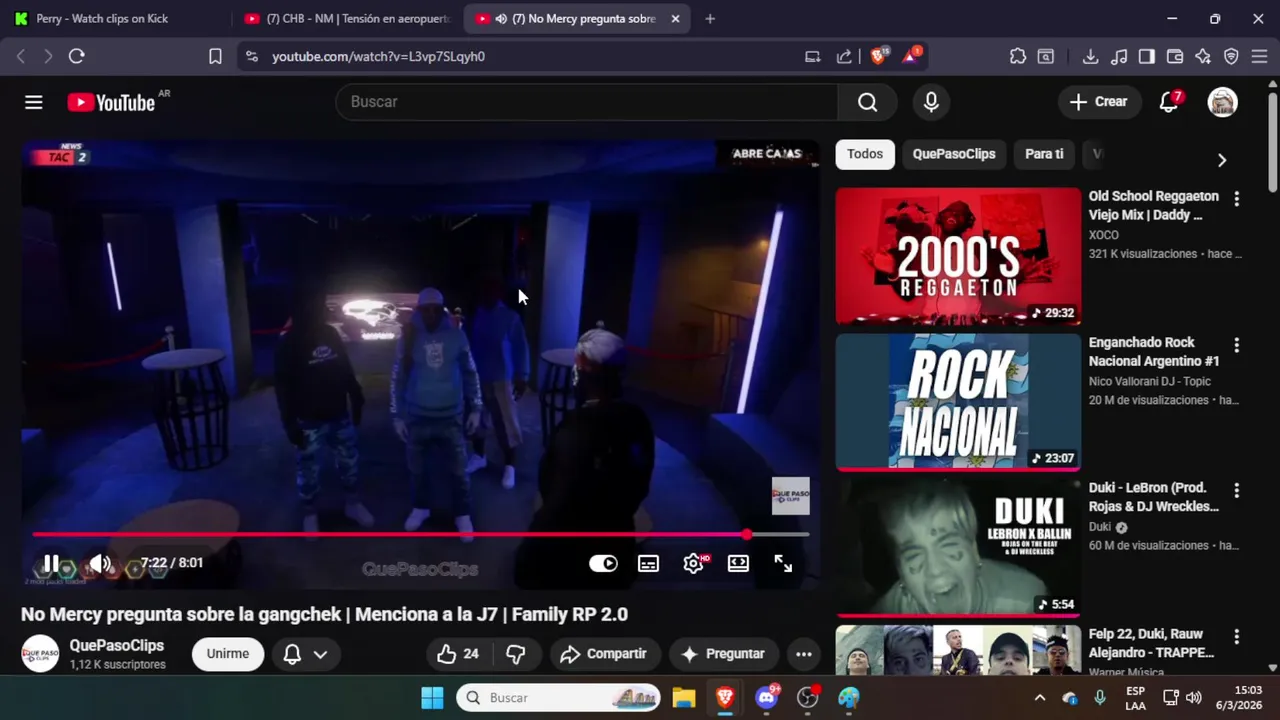
Task: Open the QuePasoClips channel name link
Action: 117,646
